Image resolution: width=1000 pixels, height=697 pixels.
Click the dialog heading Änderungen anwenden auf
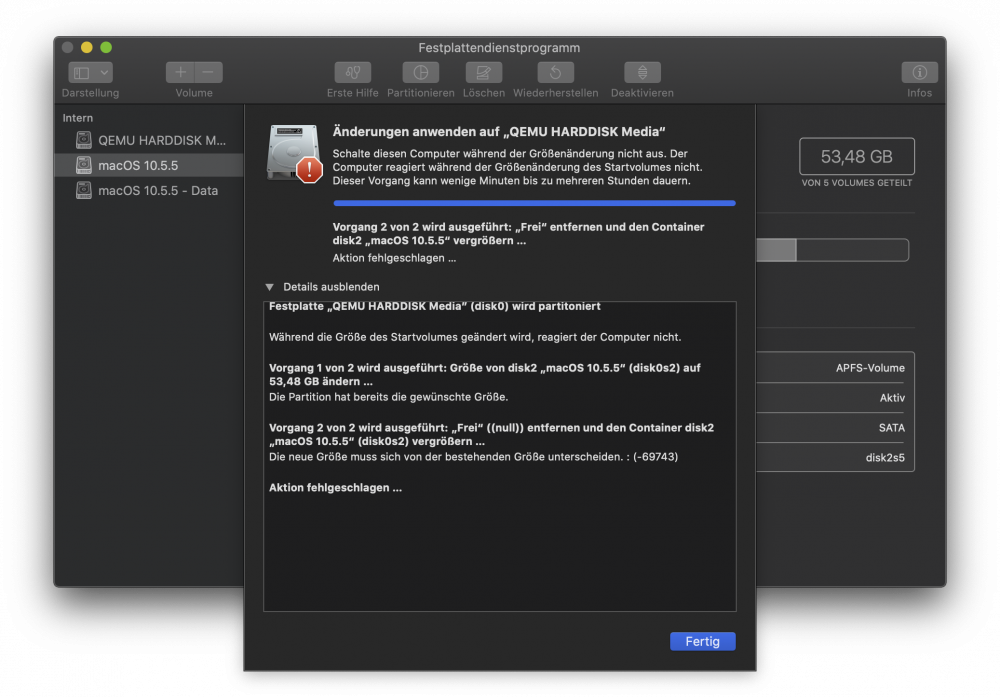click(x=499, y=132)
